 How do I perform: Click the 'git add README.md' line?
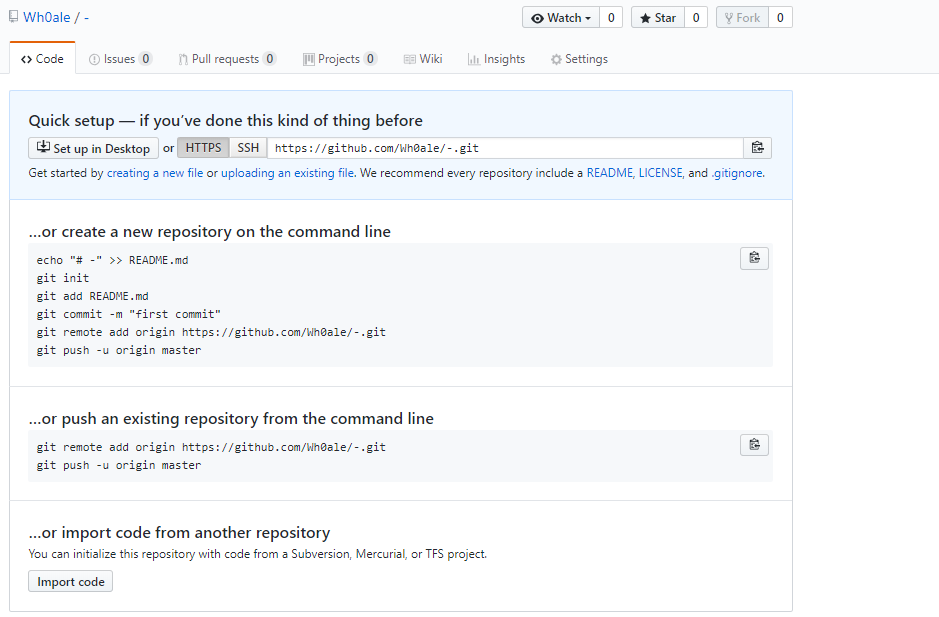92,296
